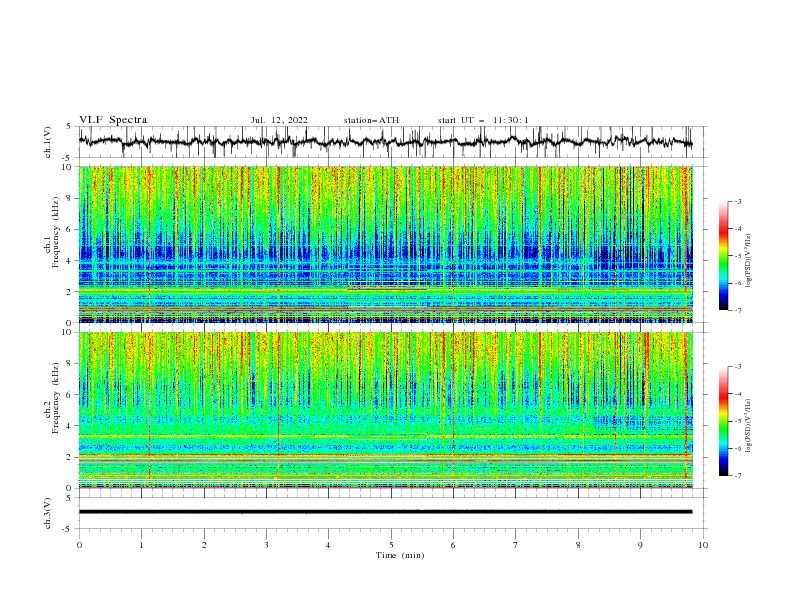
Task: Click the time axis tick label '2'
Action: coord(204,545)
